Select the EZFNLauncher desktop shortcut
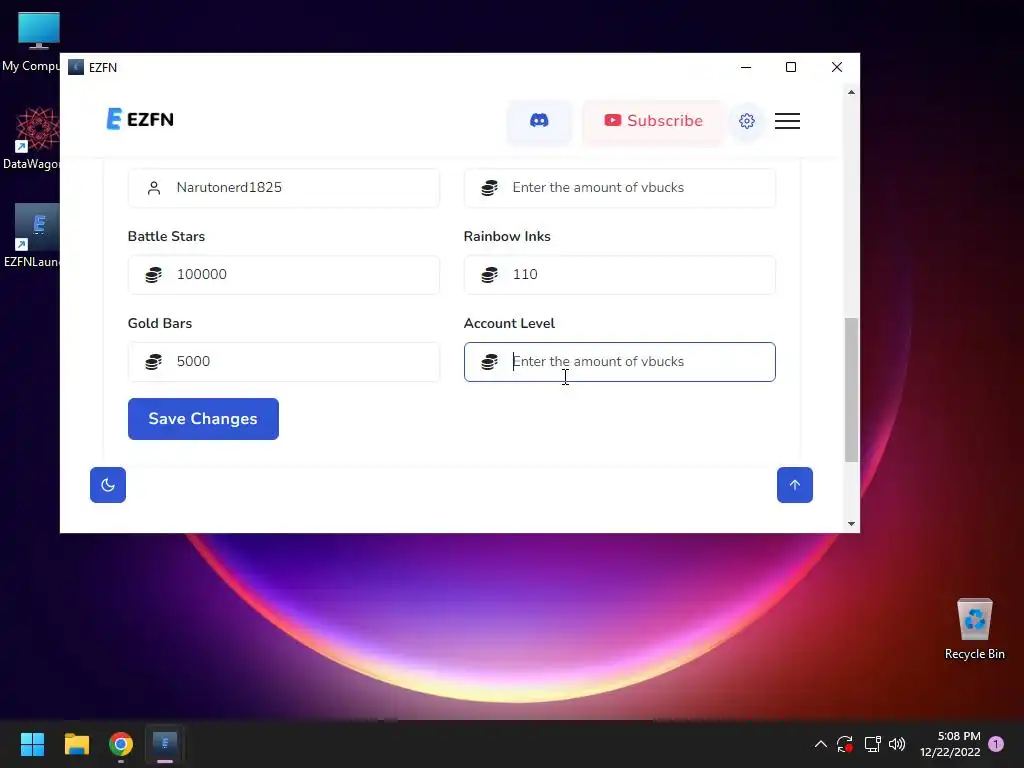 [31, 236]
